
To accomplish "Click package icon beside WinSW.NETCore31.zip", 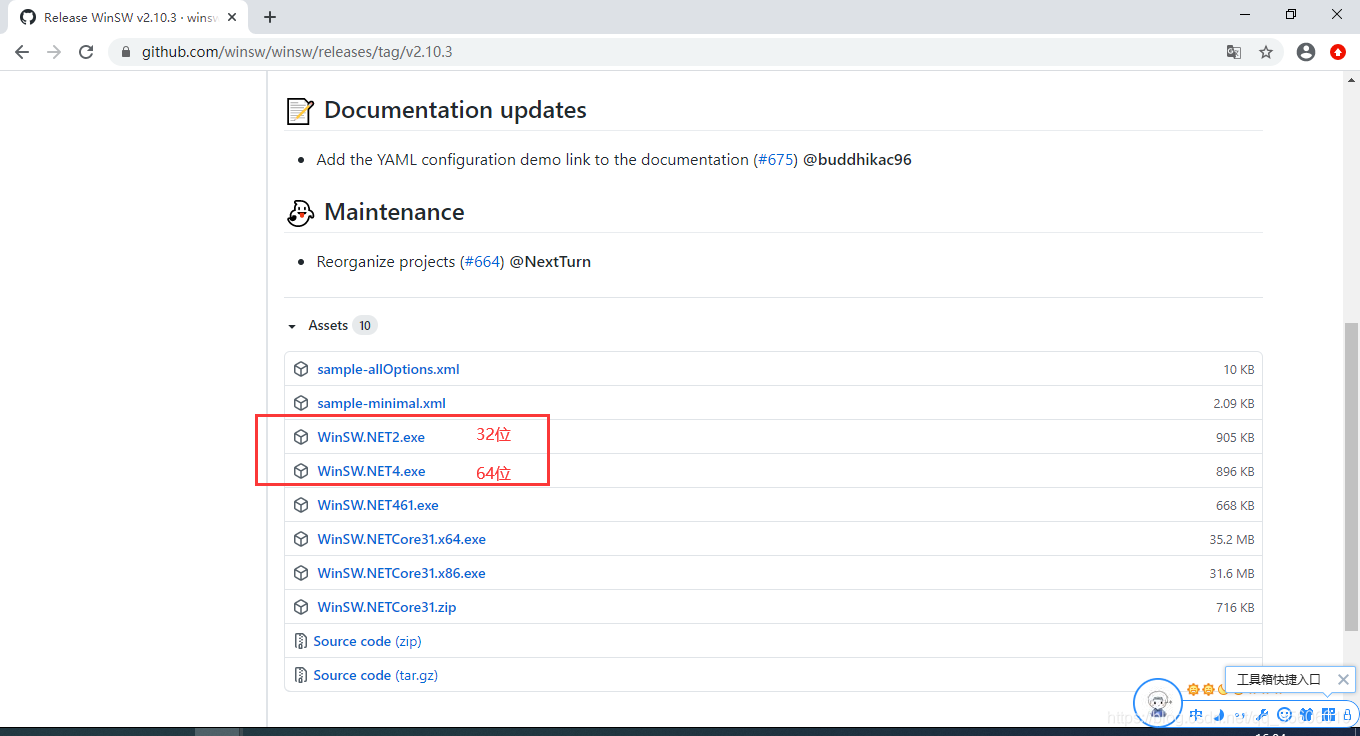I will pos(301,607).
